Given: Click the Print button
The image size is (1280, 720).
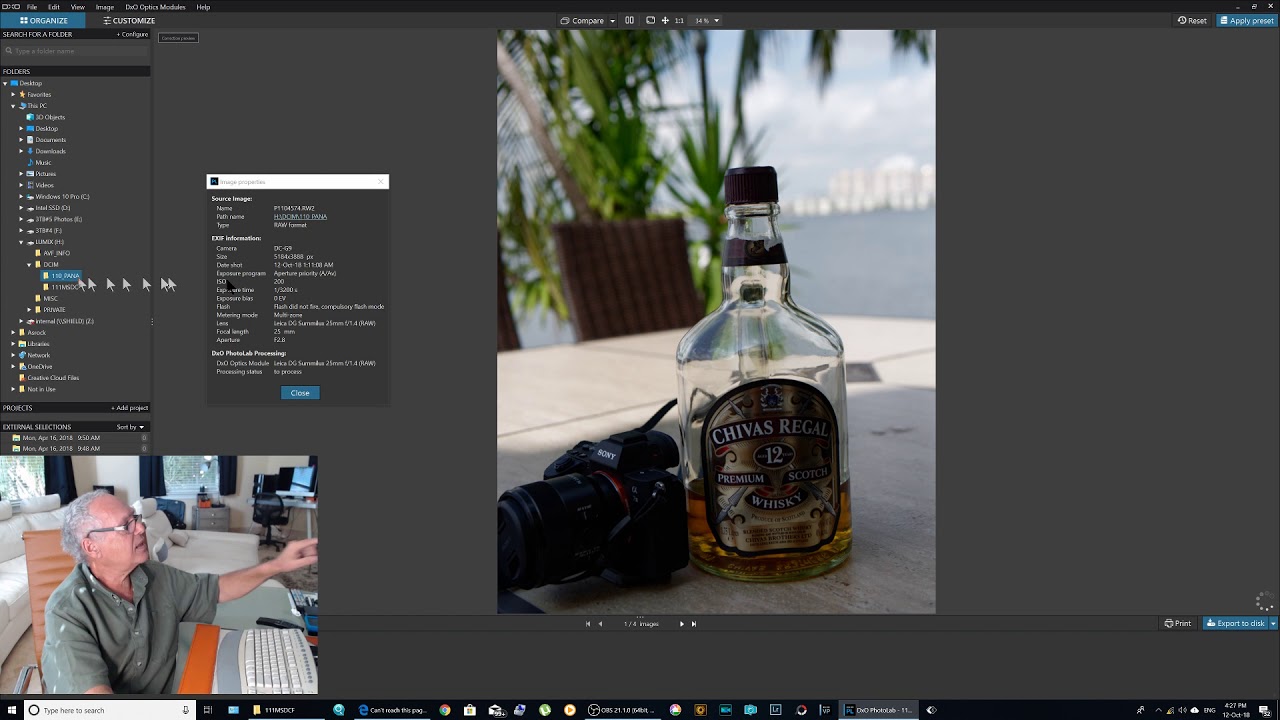Looking at the screenshot, I should (1178, 623).
